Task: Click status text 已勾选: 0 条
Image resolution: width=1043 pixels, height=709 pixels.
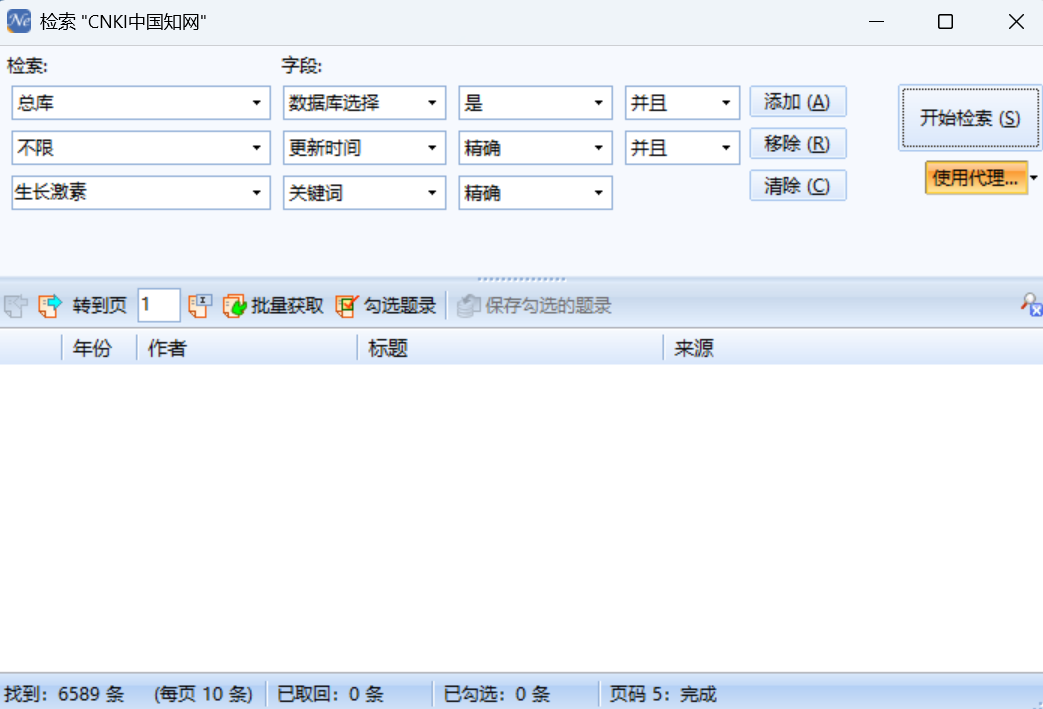Action: click(x=497, y=694)
